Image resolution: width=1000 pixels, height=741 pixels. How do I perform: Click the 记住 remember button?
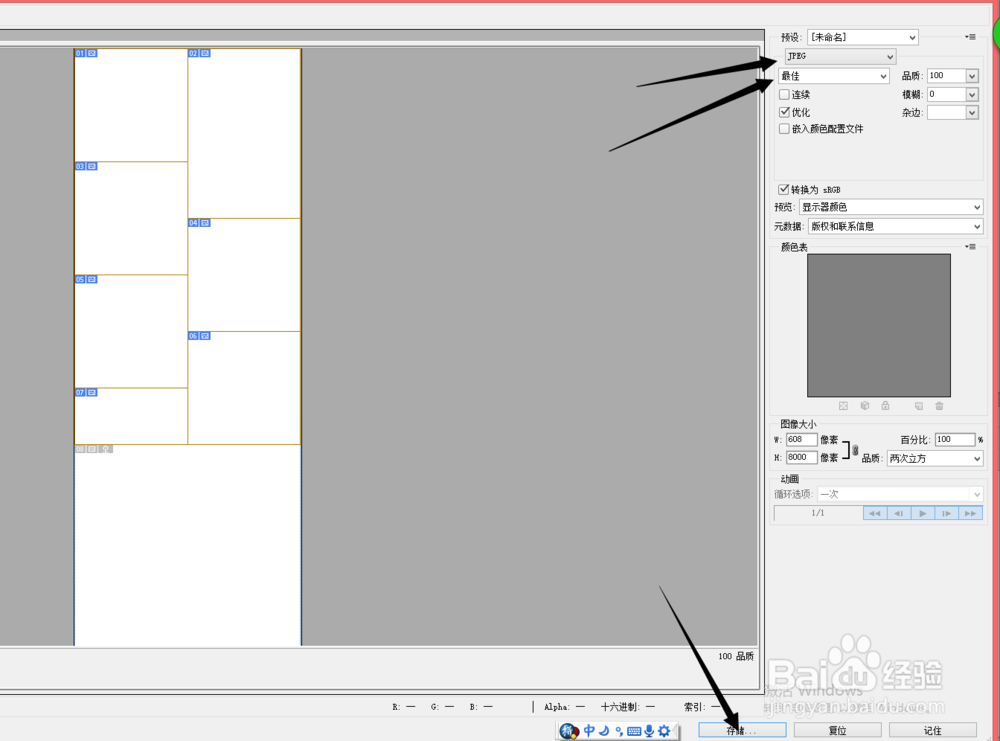(932, 730)
